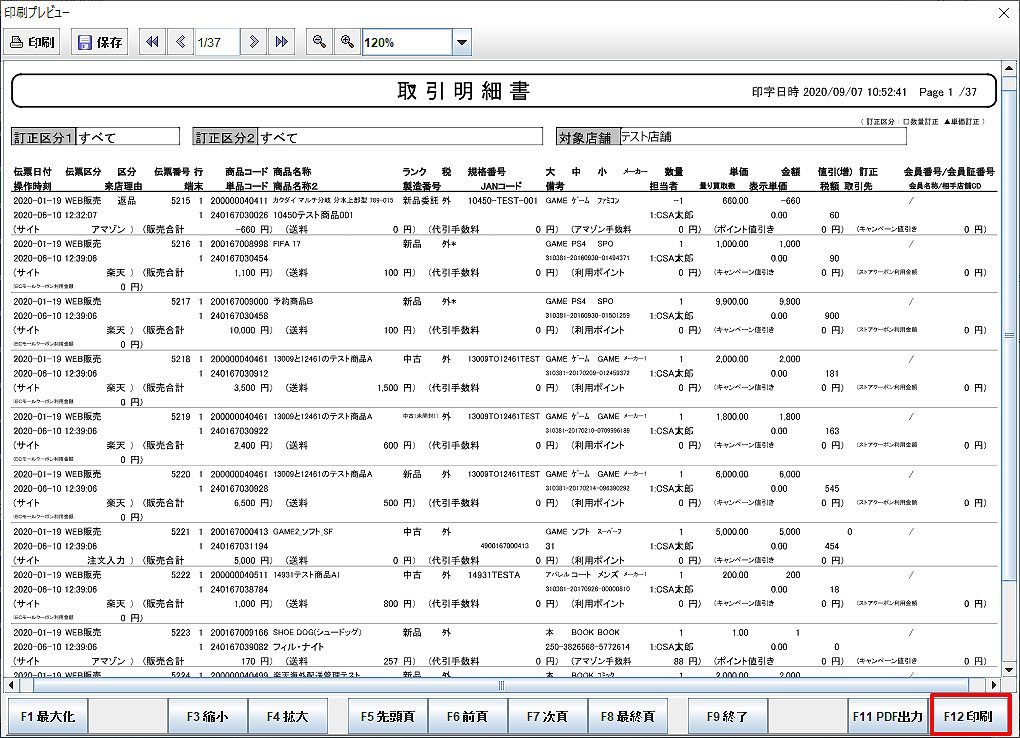1020x738 pixels.
Task: Save the report with 保存 button
Action: point(100,42)
